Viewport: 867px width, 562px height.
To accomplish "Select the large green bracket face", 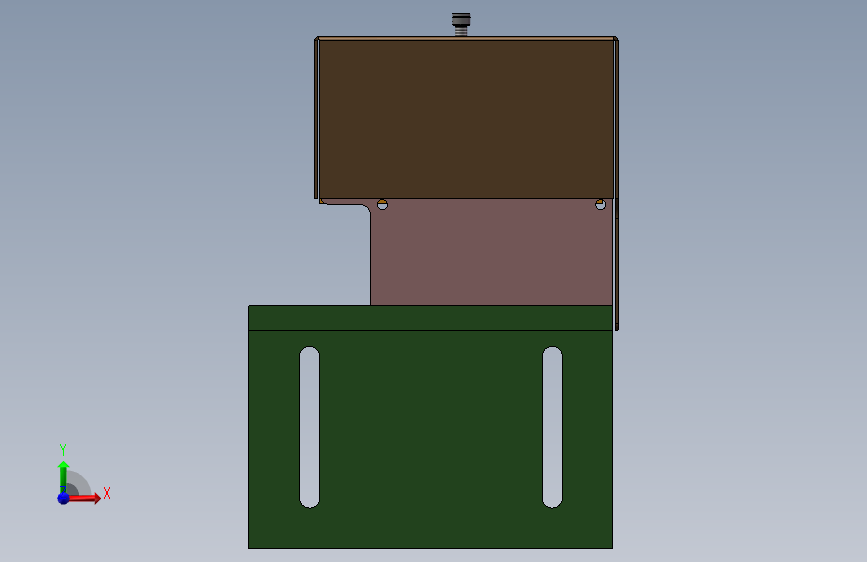I will tap(430, 440).
